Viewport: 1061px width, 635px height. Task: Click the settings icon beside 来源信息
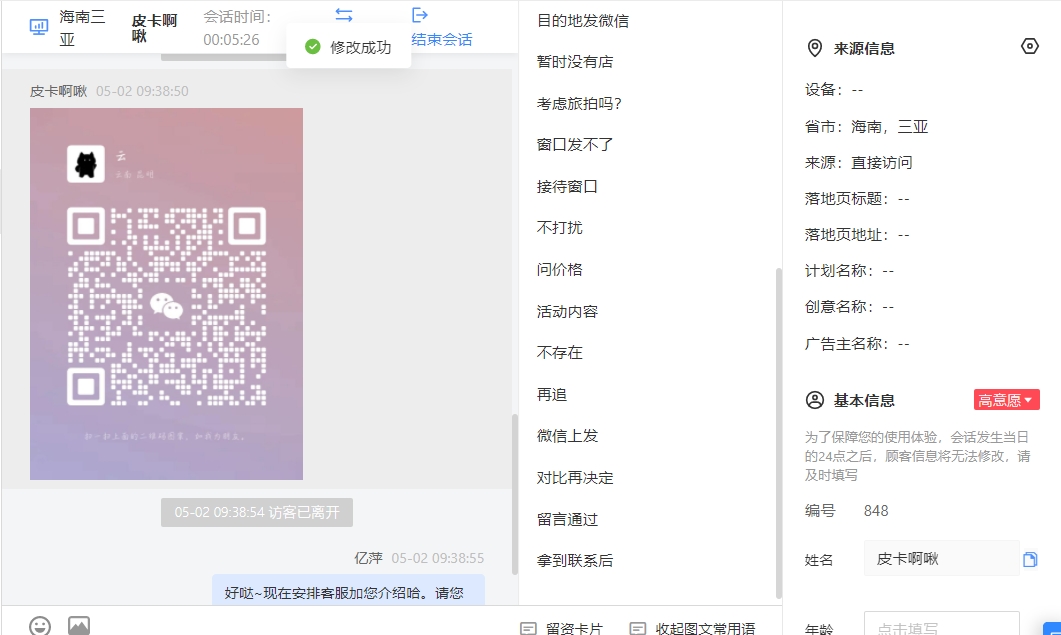click(x=1029, y=47)
